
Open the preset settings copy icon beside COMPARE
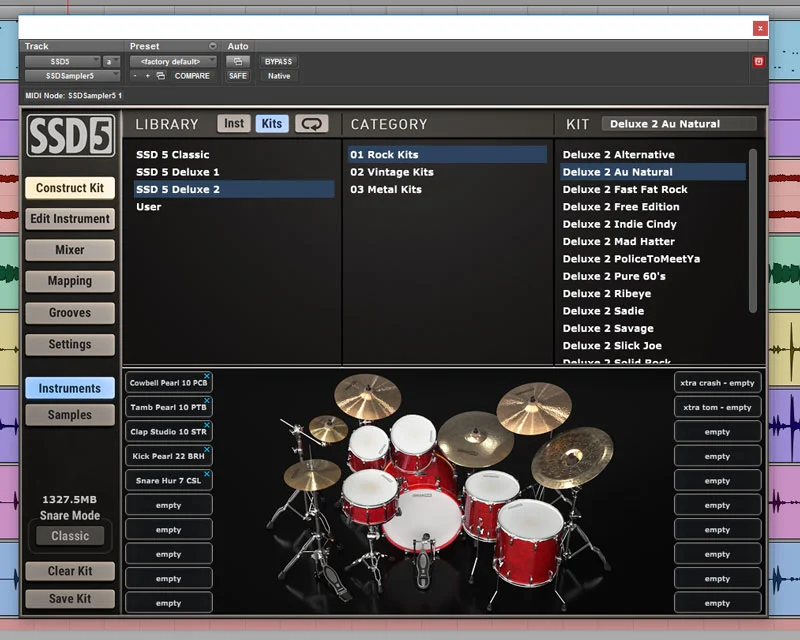tap(161, 76)
